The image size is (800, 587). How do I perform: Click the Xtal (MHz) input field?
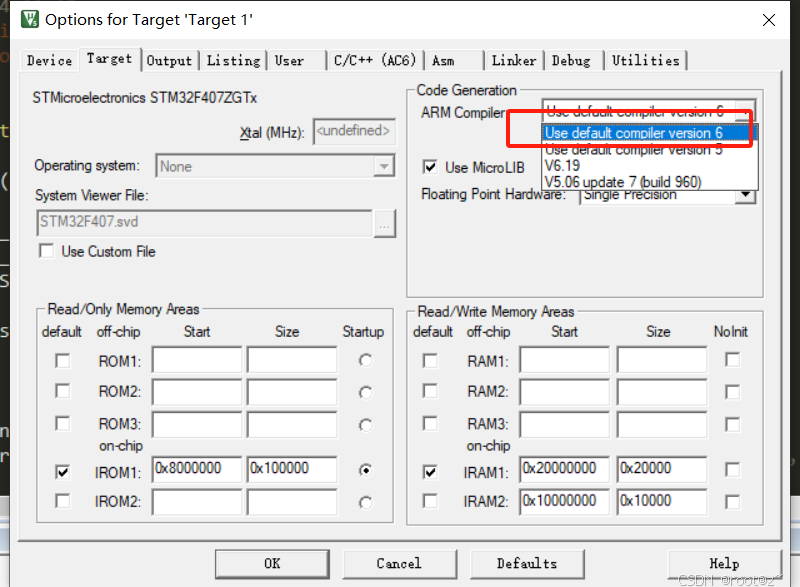click(x=354, y=132)
